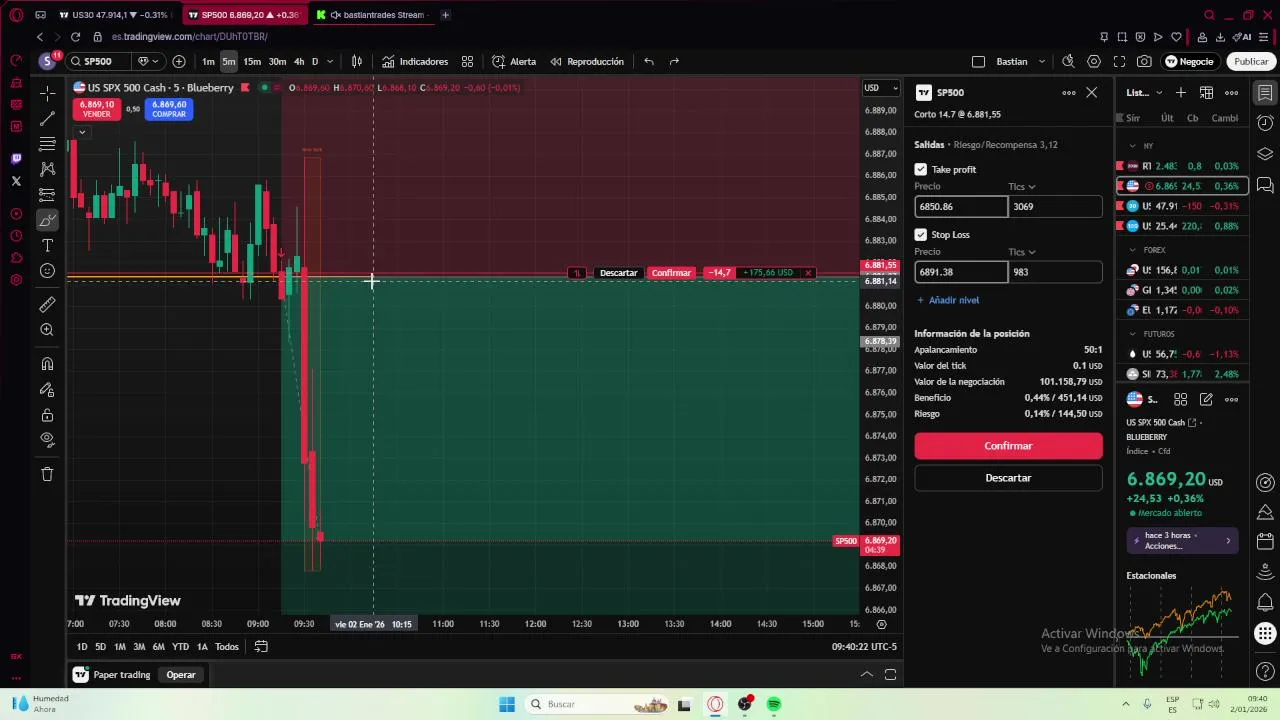Collapse the chart legend chevron under VENDER

(x=82, y=131)
